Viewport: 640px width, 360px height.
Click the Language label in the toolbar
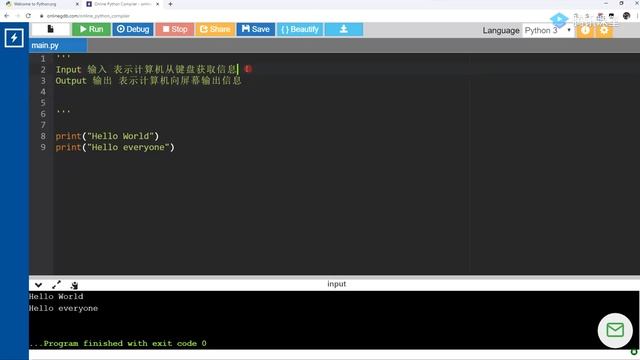click(501, 31)
